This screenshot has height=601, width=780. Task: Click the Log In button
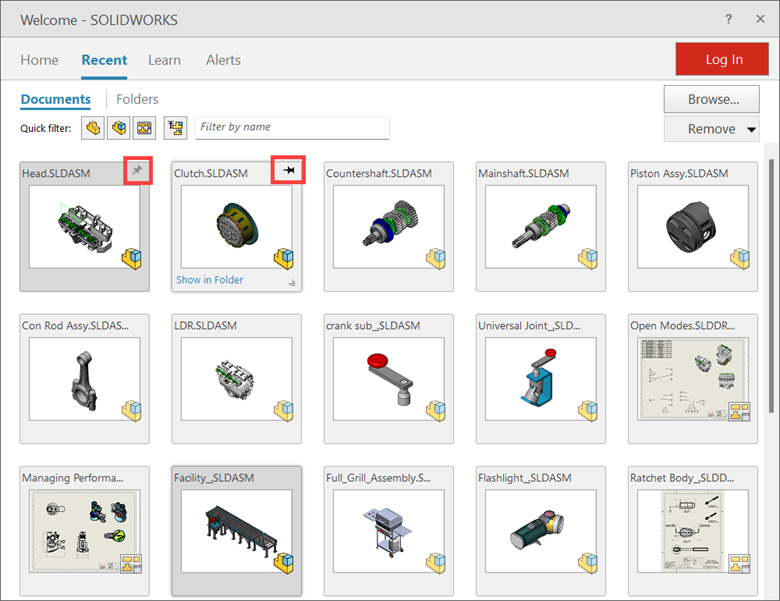[722, 59]
